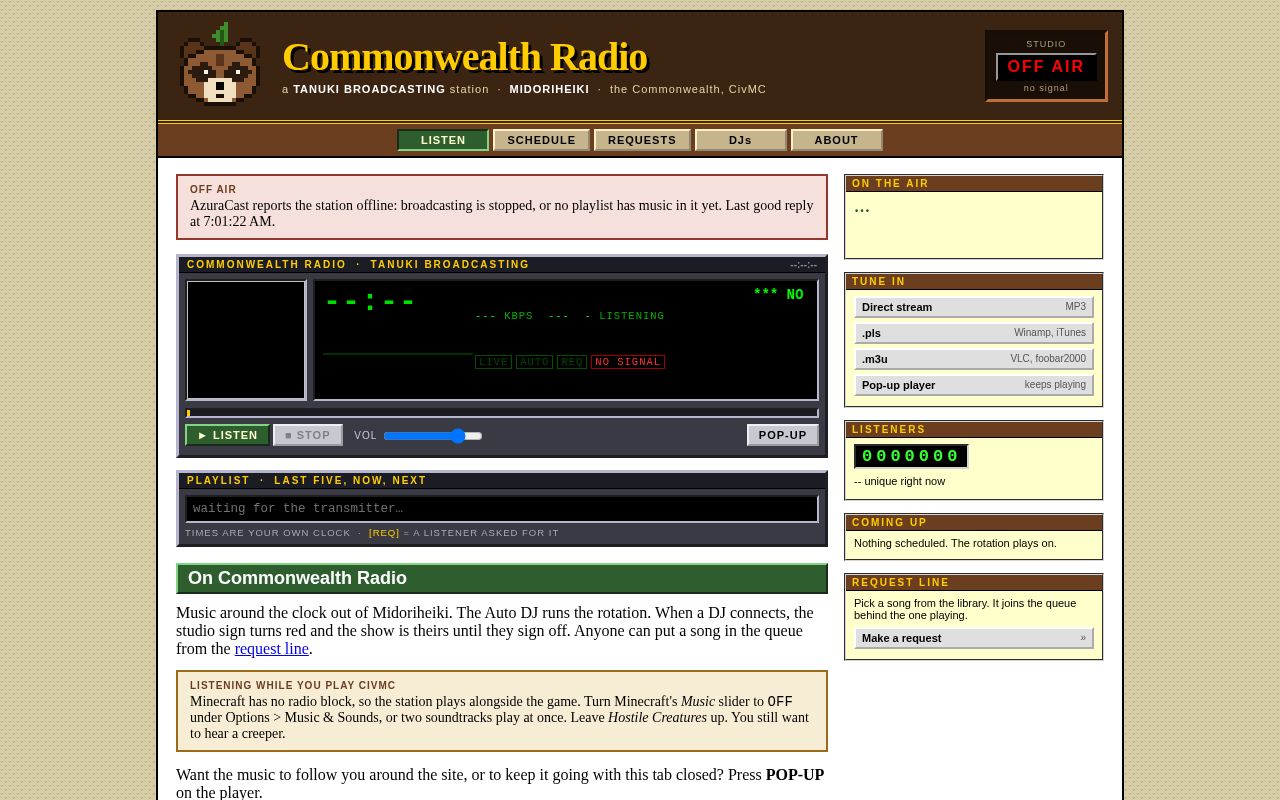
Task: Click the REQUEST LINE panel header
Action: tap(974, 583)
